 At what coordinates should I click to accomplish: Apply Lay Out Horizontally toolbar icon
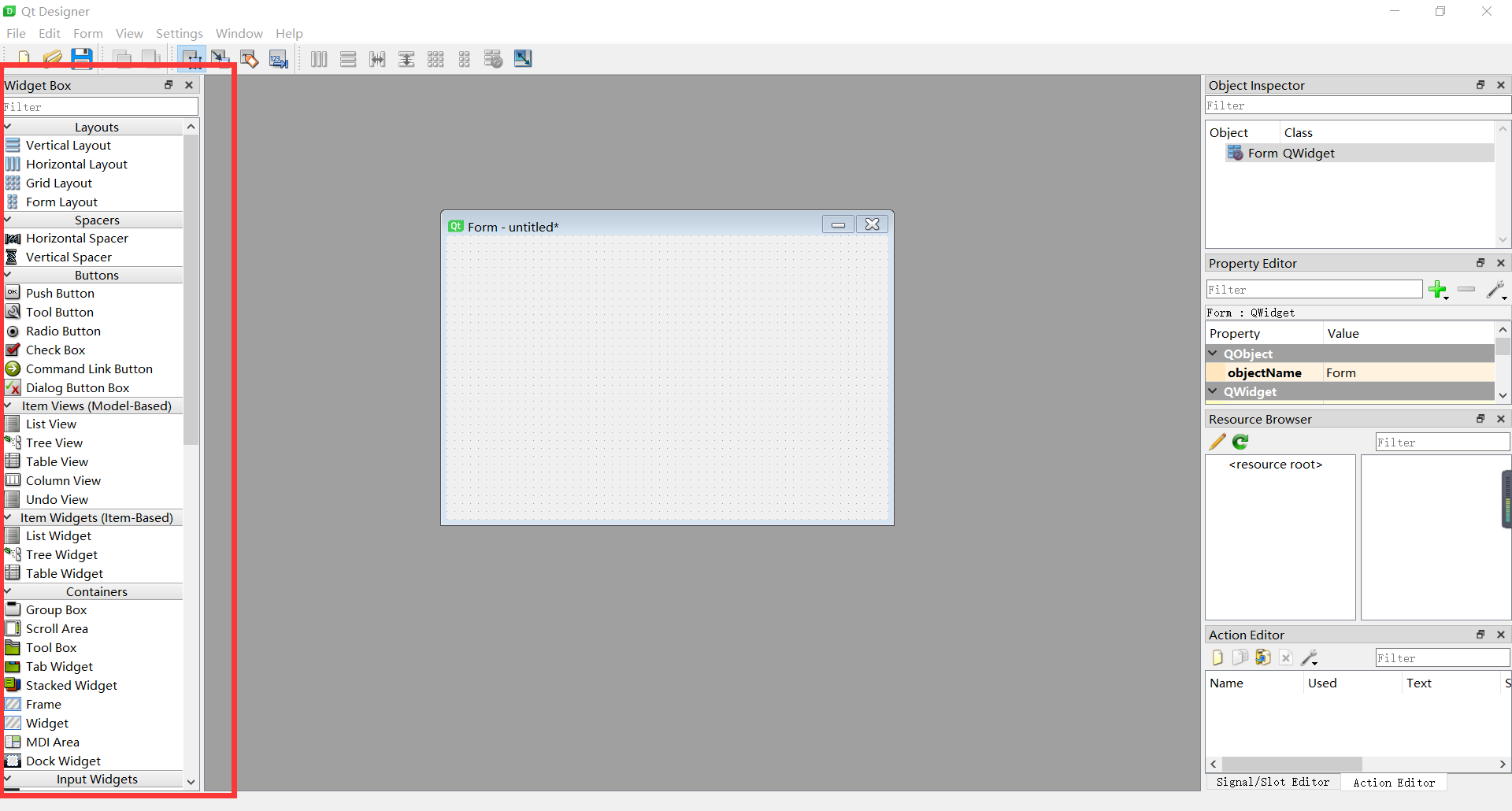click(319, 59)
